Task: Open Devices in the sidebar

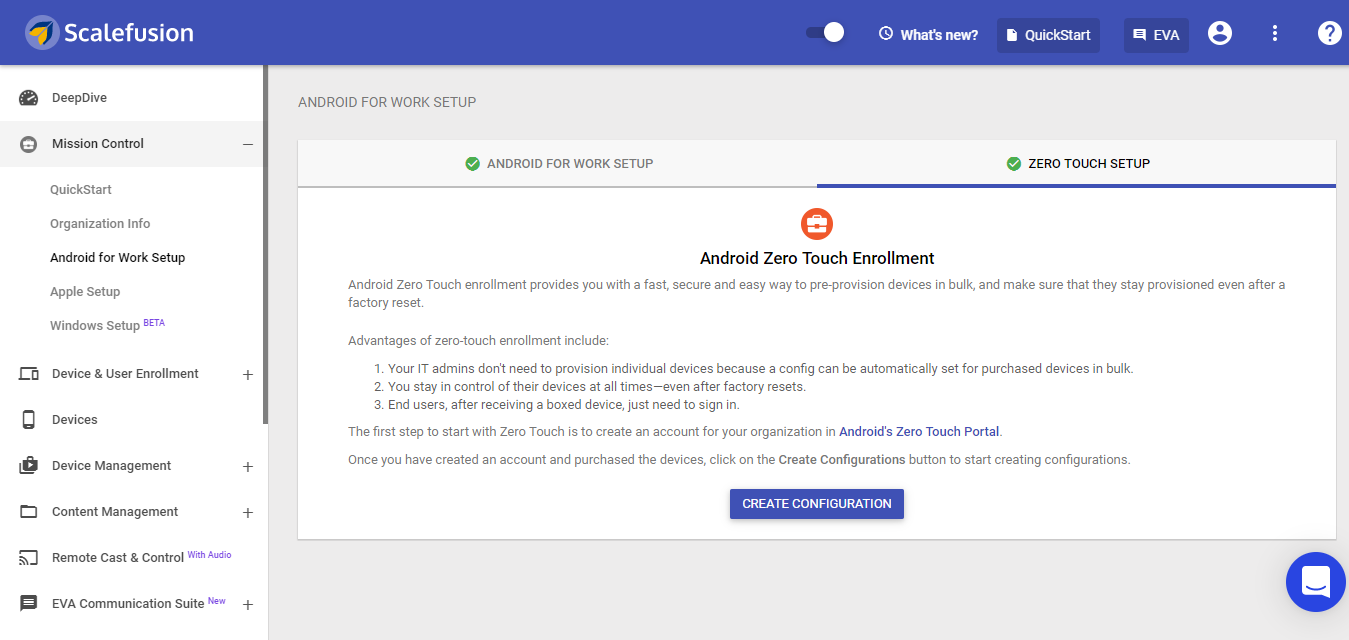Action: 75,420
